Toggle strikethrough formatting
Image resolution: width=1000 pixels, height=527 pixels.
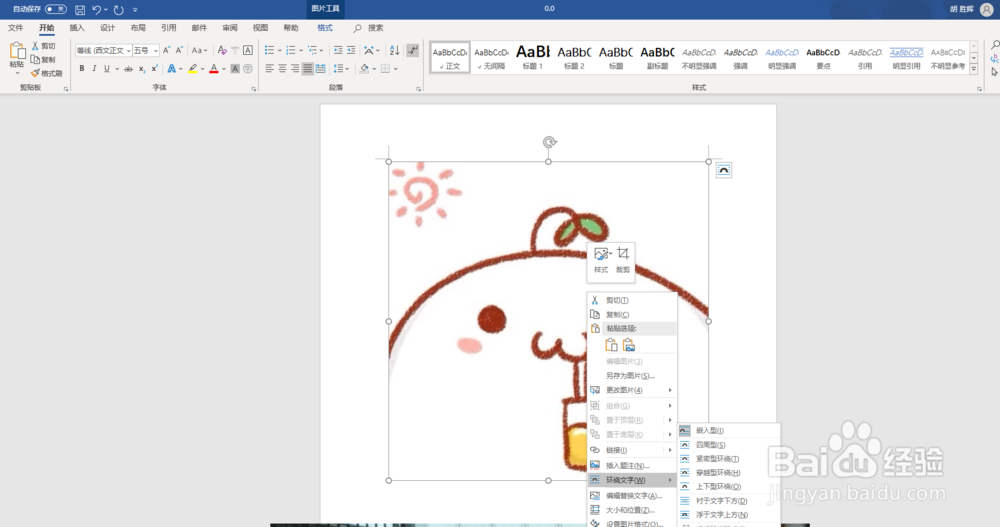tap(128, 68)
